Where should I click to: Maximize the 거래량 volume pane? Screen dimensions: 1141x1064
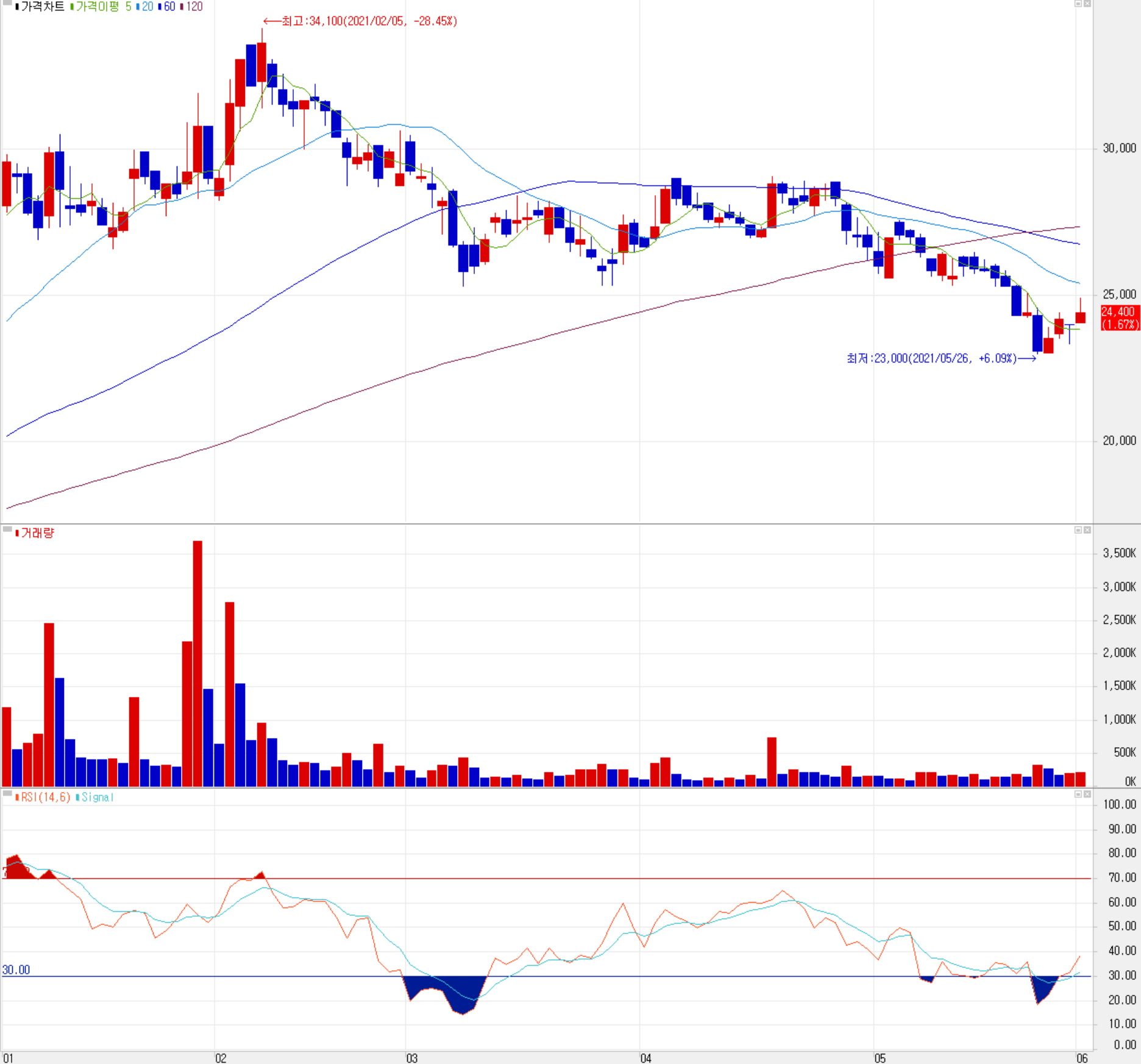(x=1078, y=530)
